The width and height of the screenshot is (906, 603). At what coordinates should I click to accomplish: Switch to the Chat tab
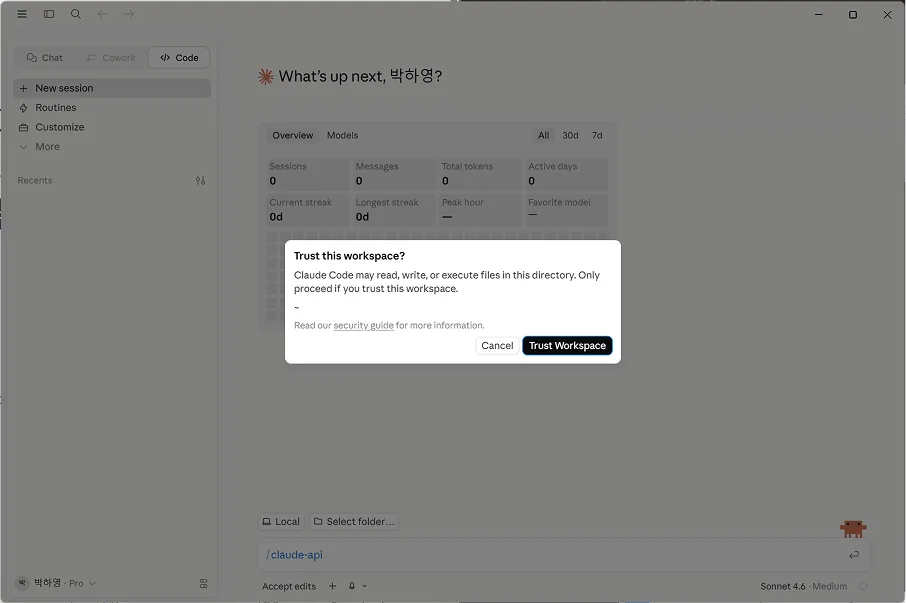pyautogui.click(x=44, y=58)
